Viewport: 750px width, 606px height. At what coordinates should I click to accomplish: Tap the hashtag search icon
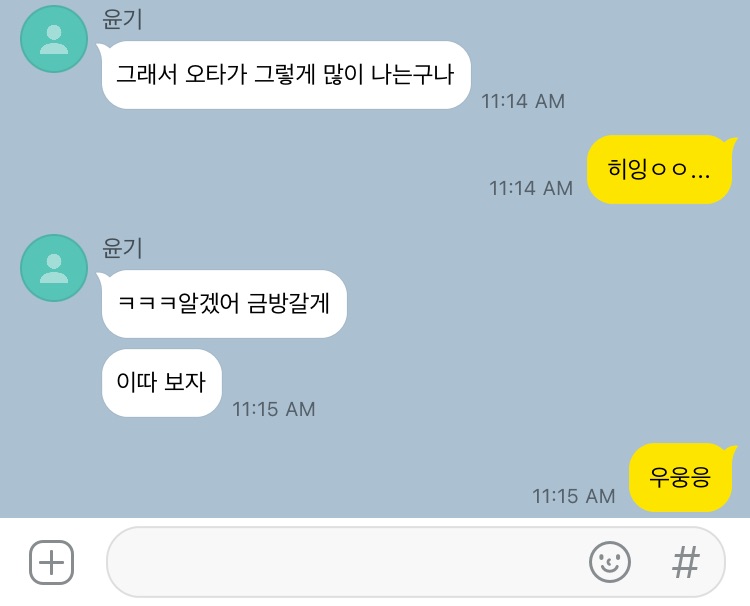point(686,562)
